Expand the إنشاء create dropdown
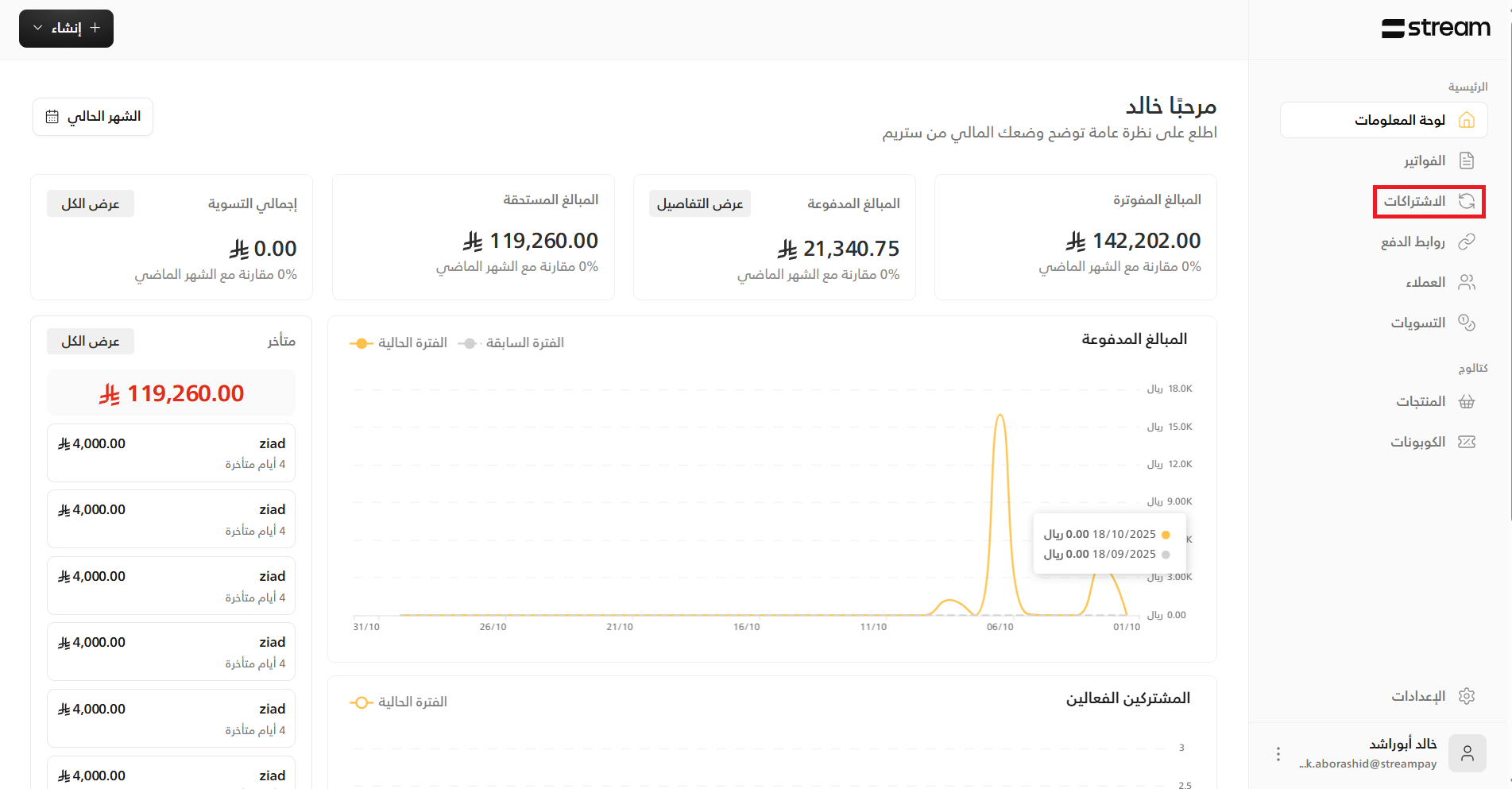The height and width of the screenshot is (789, 1512). [x=66, y=29]
